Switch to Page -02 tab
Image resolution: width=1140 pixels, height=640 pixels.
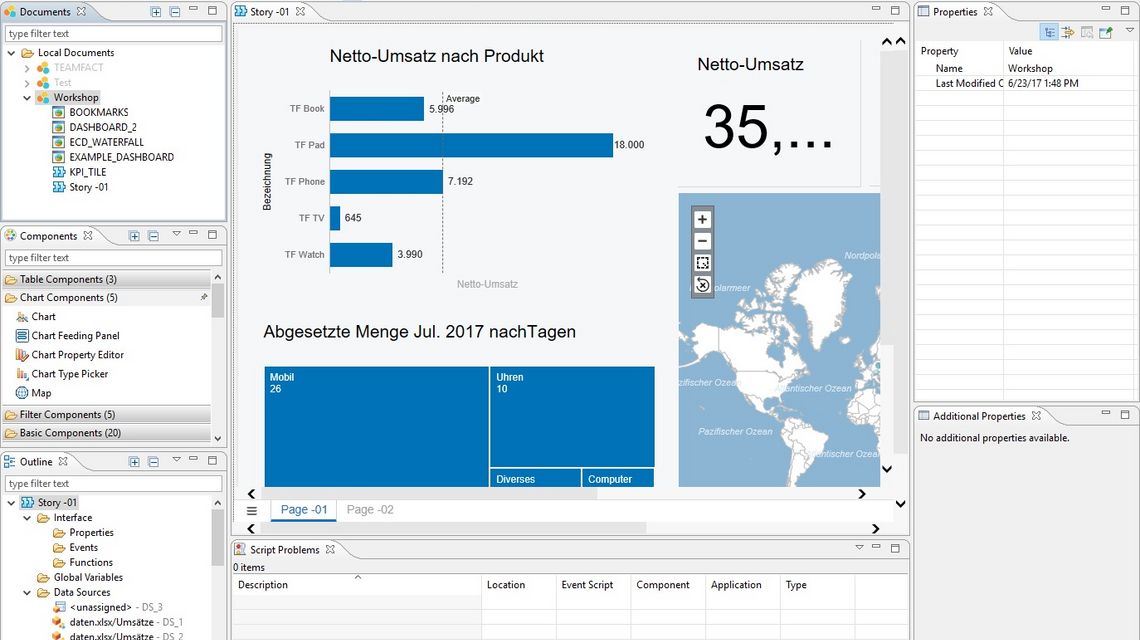pos(370,510)
